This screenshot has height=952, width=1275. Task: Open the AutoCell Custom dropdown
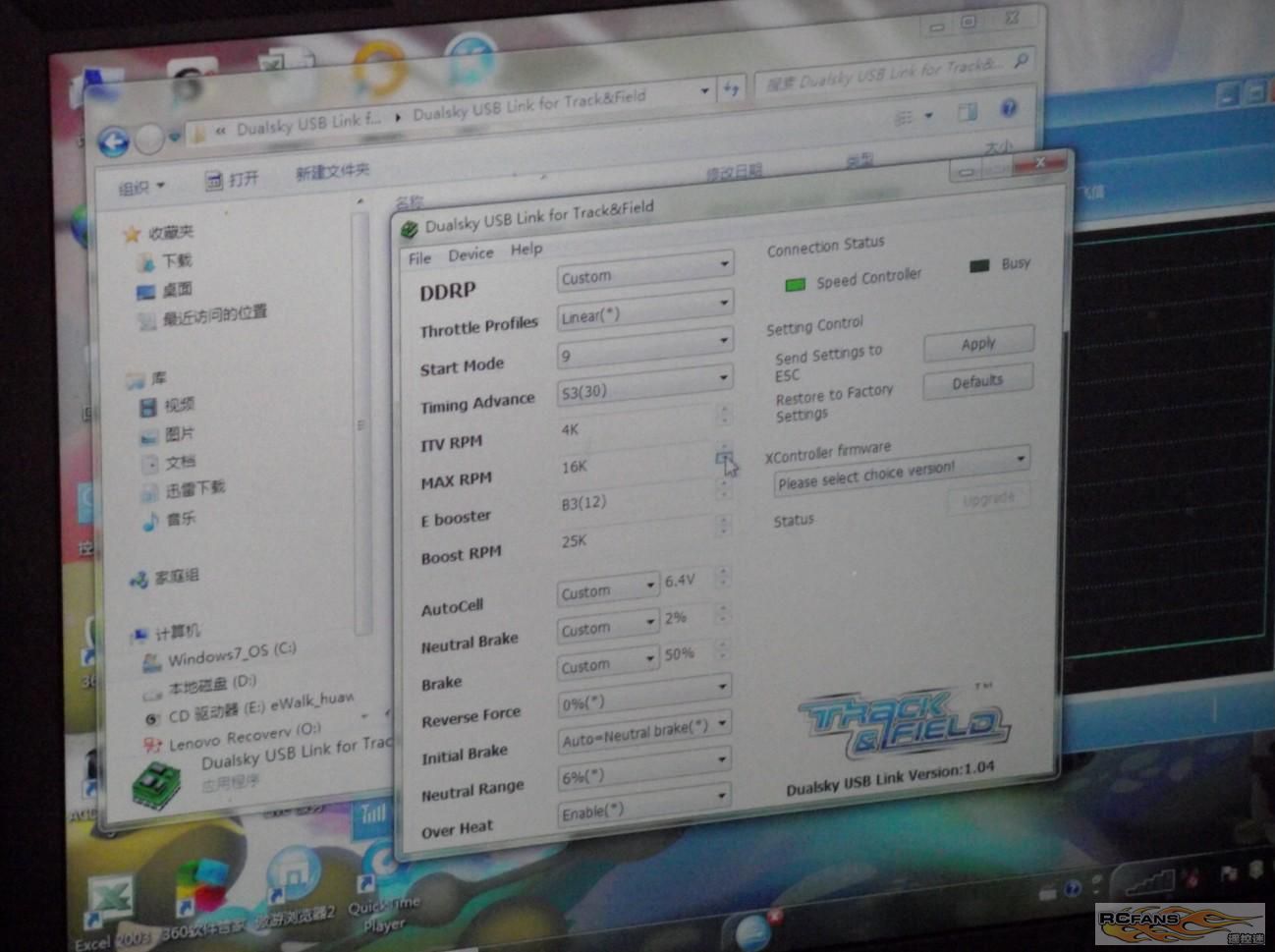[x=607, y=590]
